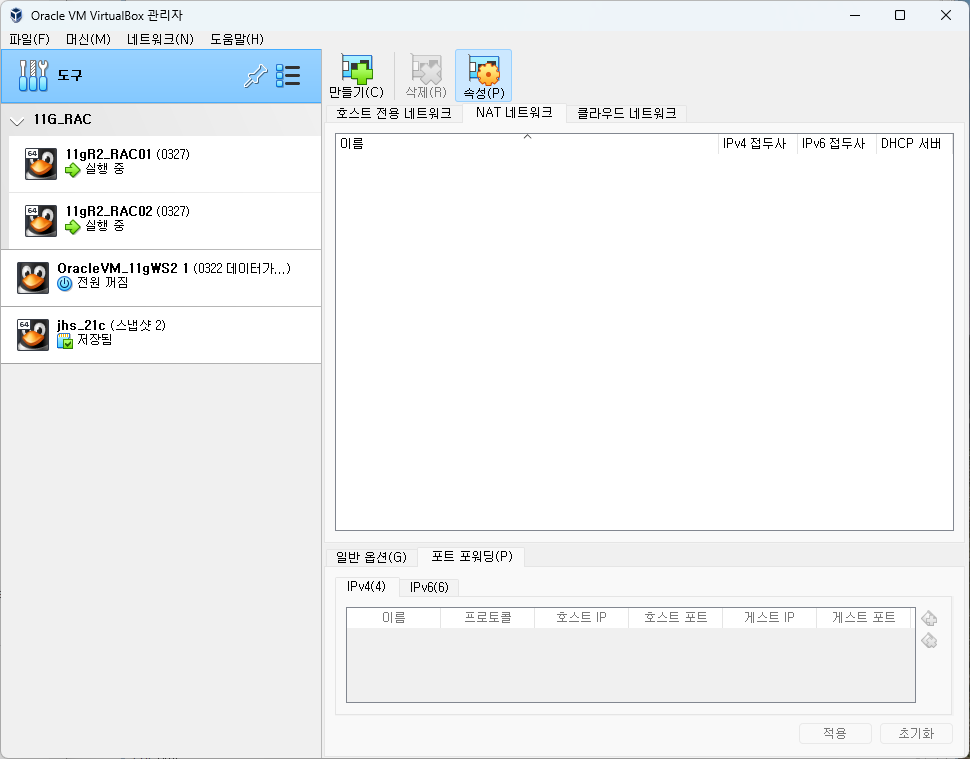Click the power off status icon for OracleVM_11g
The image size is (970, 759).
64,284
